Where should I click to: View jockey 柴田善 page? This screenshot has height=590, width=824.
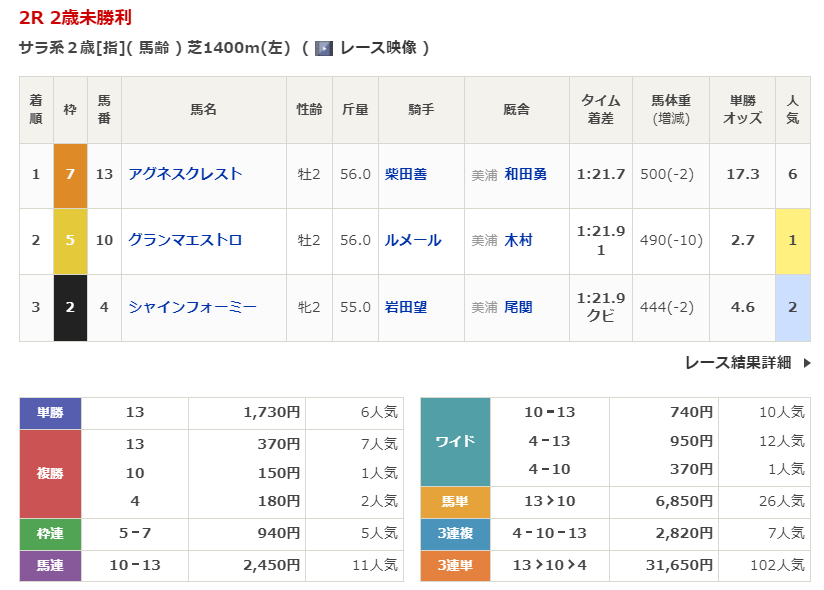click(406, 174)
